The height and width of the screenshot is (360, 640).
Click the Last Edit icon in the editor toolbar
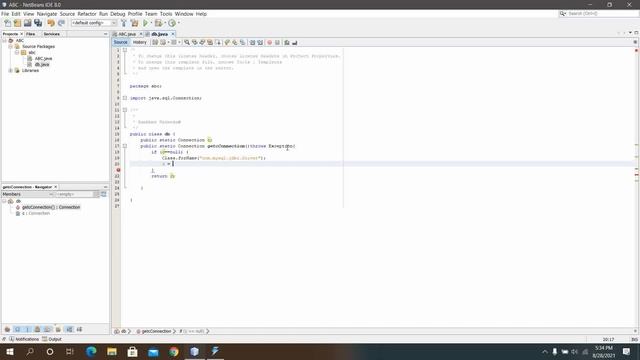[155, 42]
